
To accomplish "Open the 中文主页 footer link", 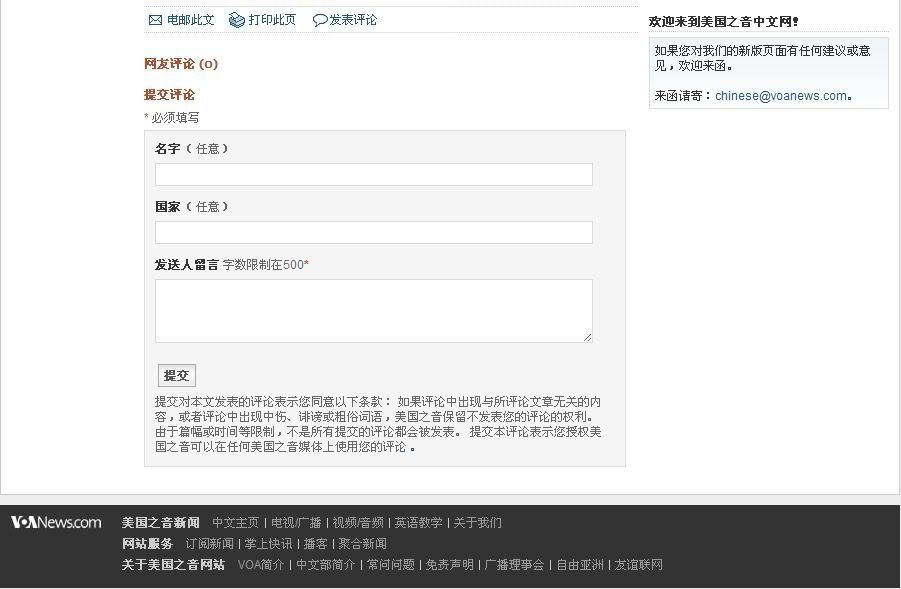I will click(x=235, y=523).
